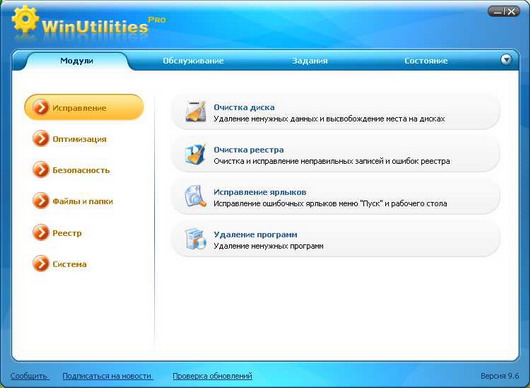Expand the round dropdown arrow near Состояние
The width and height of the screenshot is (530, 388).
[506, 60]
